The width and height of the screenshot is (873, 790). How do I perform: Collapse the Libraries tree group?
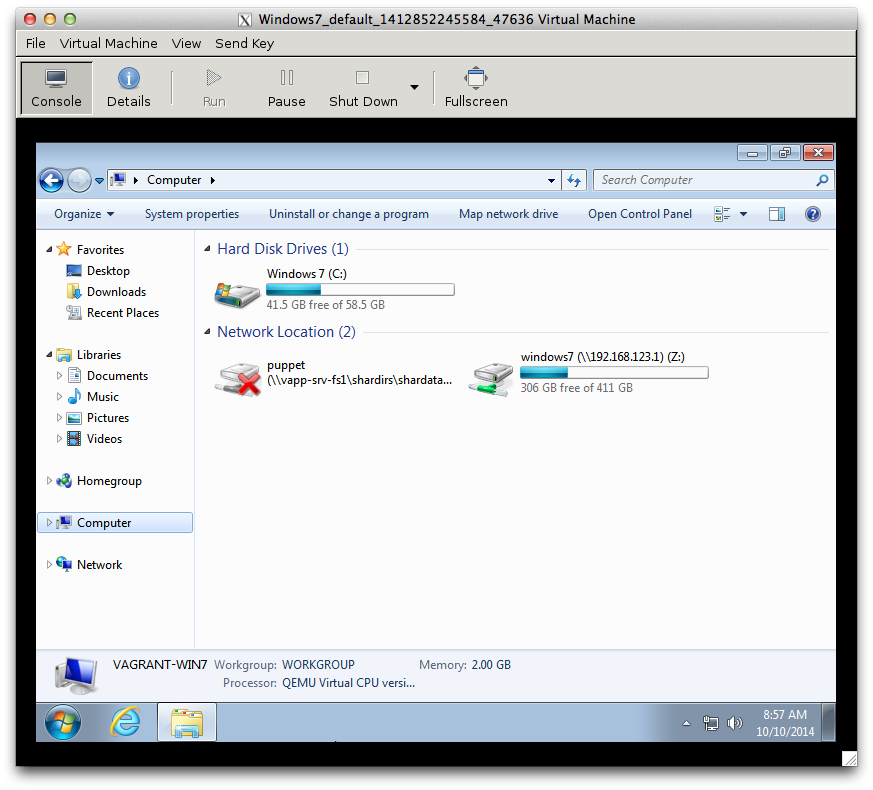point(49,355)
